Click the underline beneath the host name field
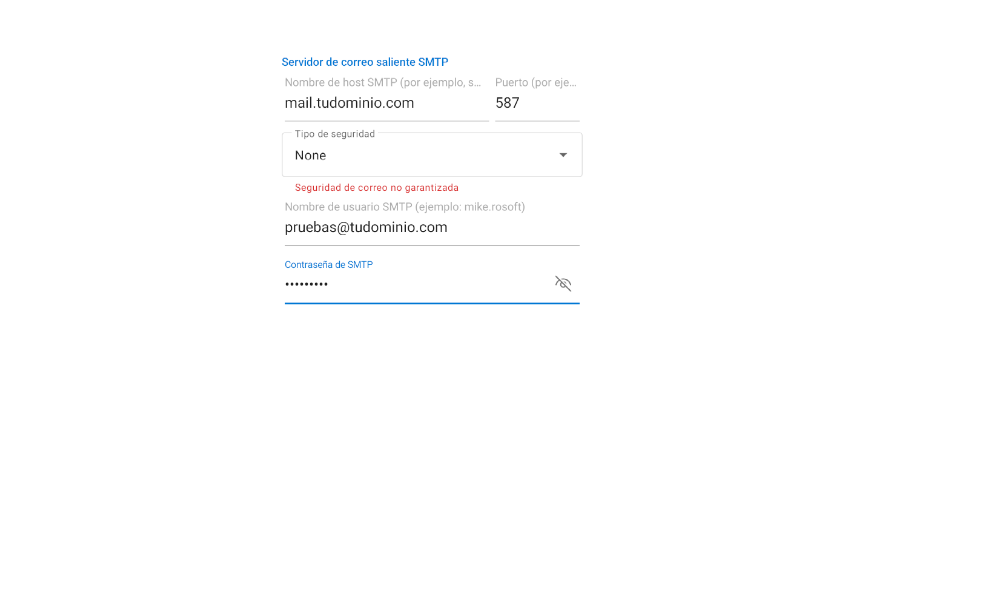The height and width of the screenshot is (600, 1000). pyautogui.click(x=386, y=121)
